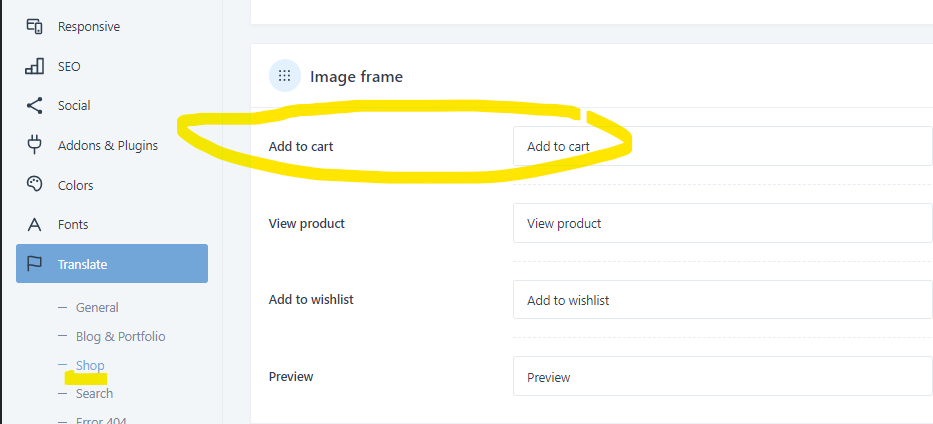Click the Addons & Plugins plug icon
The width and height of the screenshot is (933, 424).
click(35, 145)
